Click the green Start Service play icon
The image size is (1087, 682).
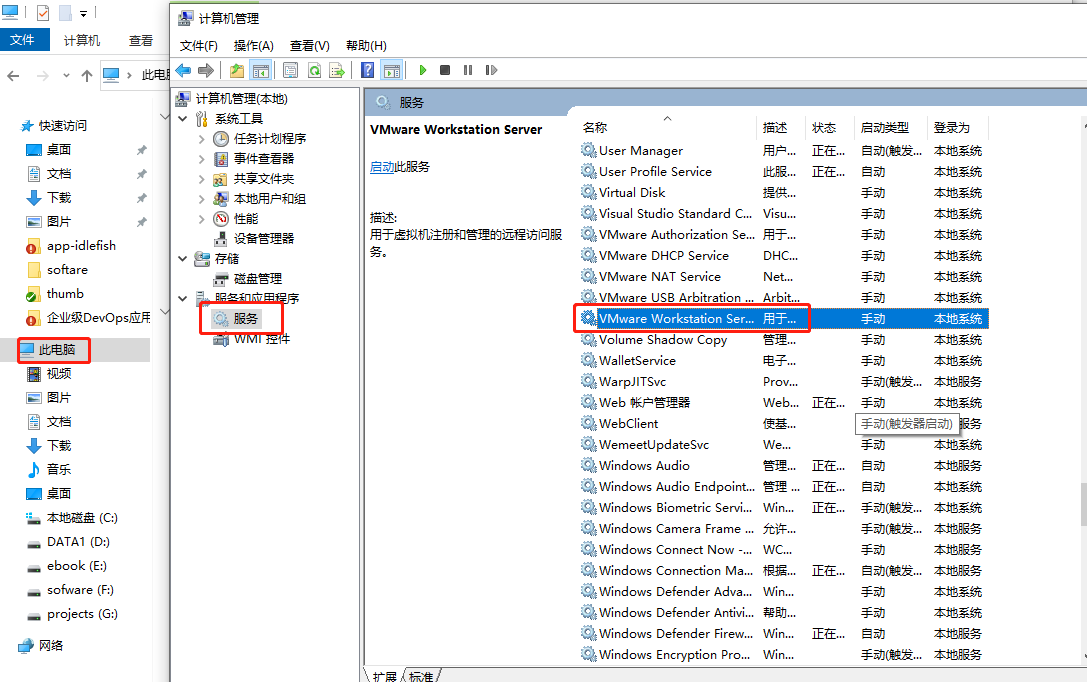(423, 70)
